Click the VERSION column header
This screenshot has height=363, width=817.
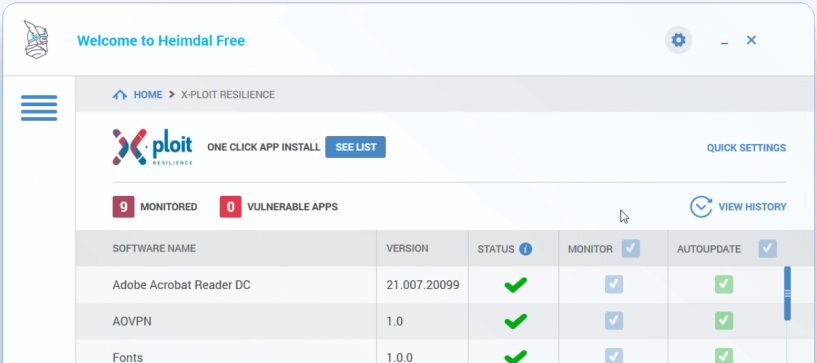point(407,248)
